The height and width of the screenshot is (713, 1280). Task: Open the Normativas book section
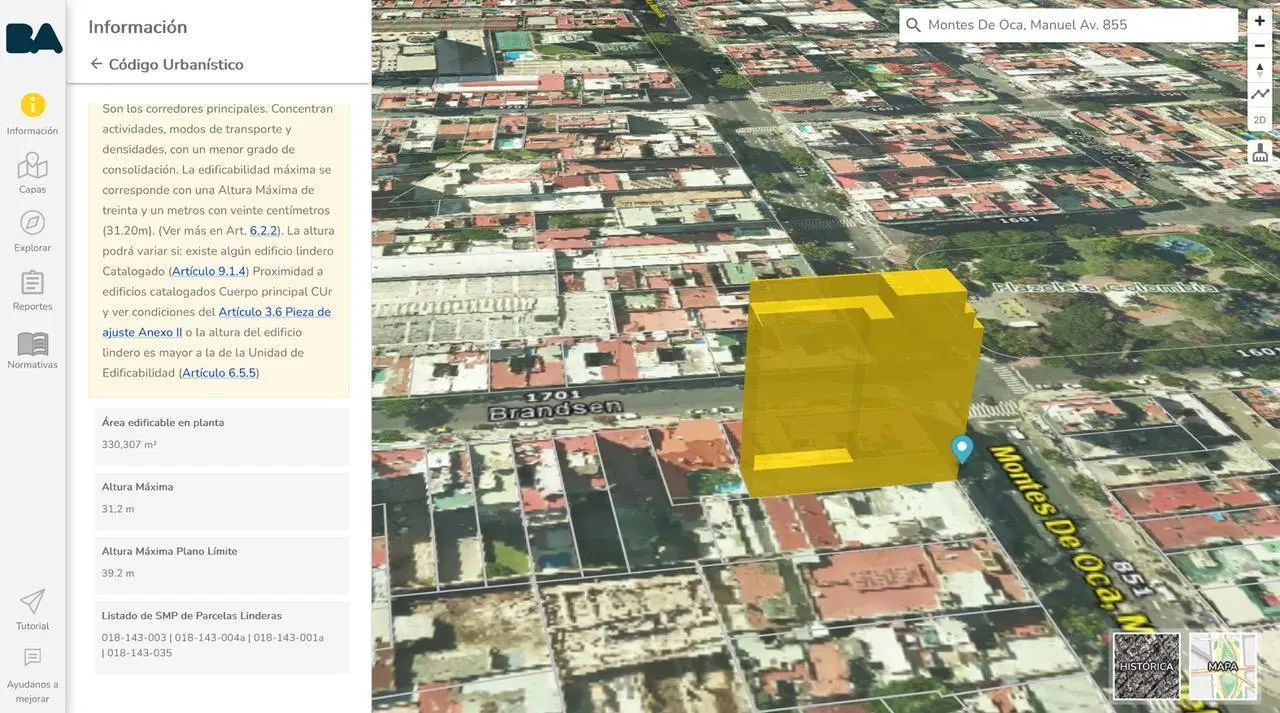point(32,349)
